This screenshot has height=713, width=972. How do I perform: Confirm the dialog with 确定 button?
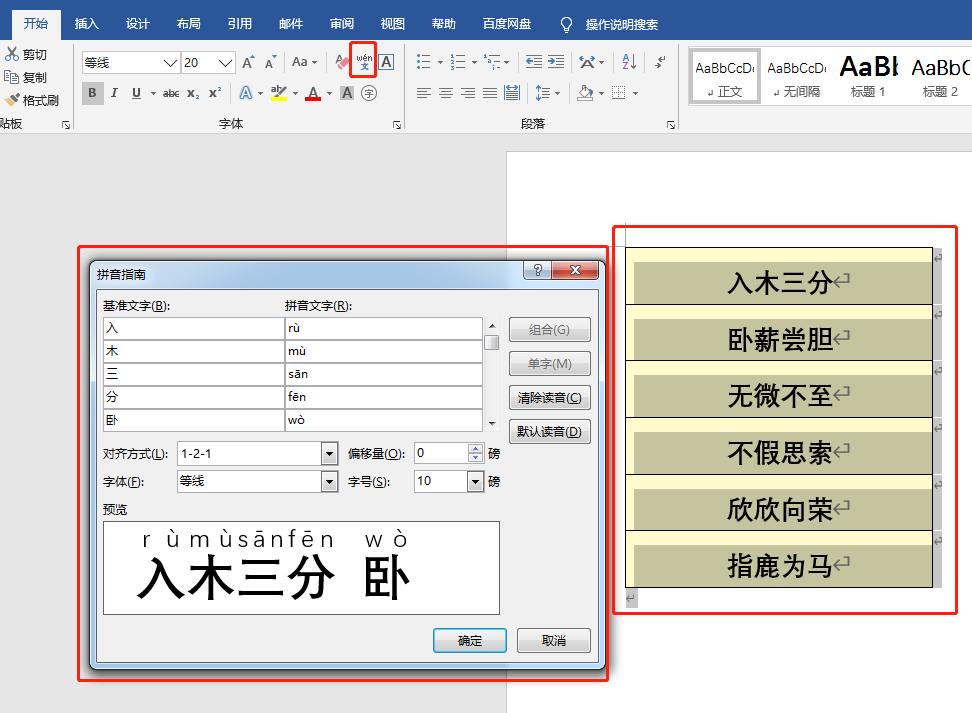469,640
